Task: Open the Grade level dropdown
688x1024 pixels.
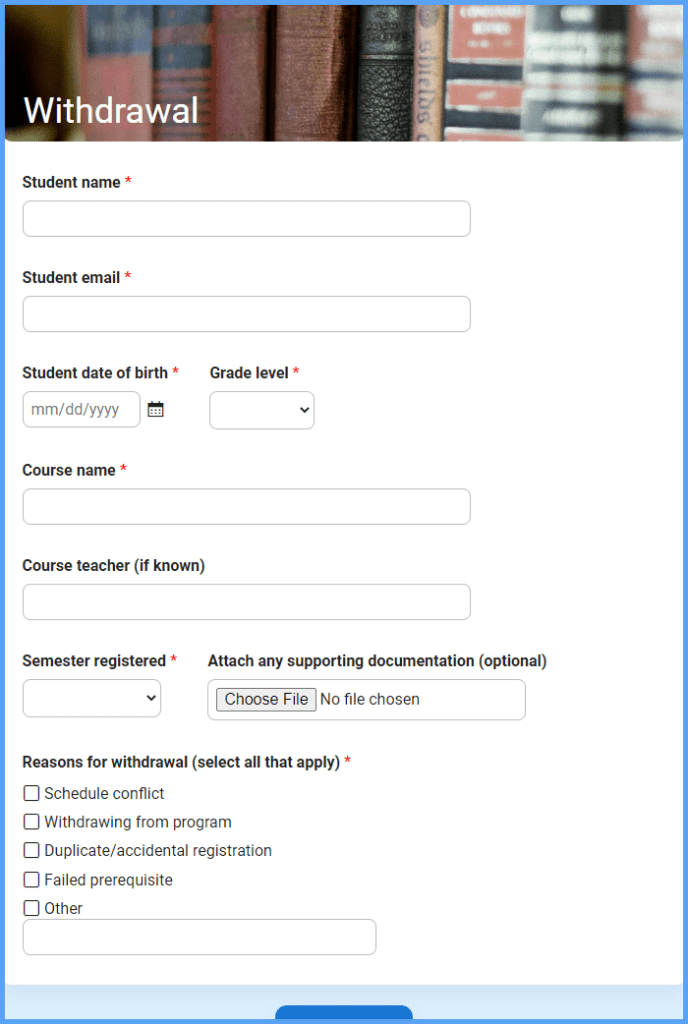Action: pyautogui.click(x=261, y=410)
